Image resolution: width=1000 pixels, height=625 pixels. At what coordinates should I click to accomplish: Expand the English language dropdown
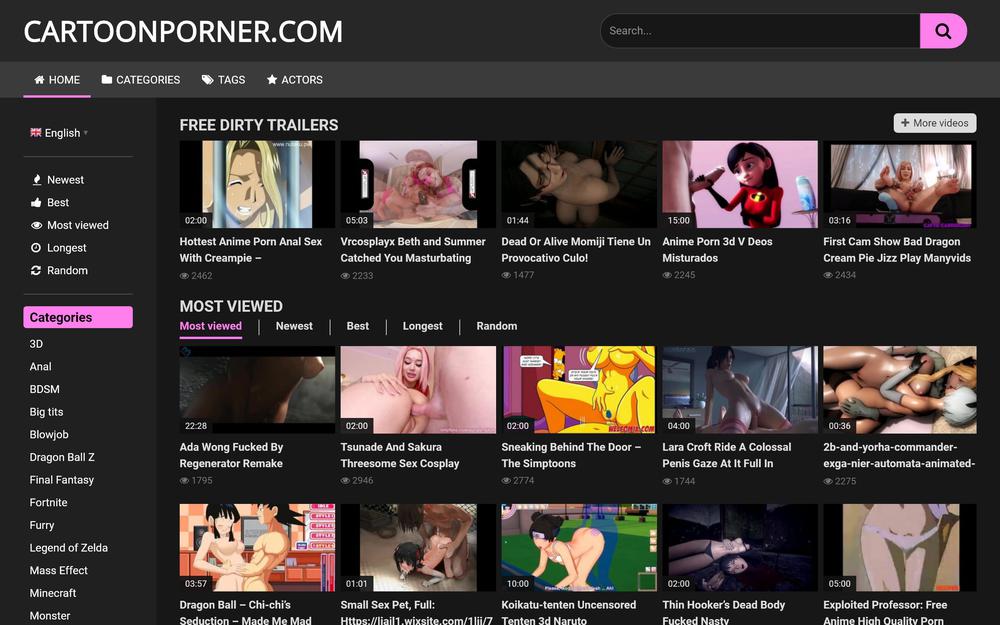click(x=59, y=133)
